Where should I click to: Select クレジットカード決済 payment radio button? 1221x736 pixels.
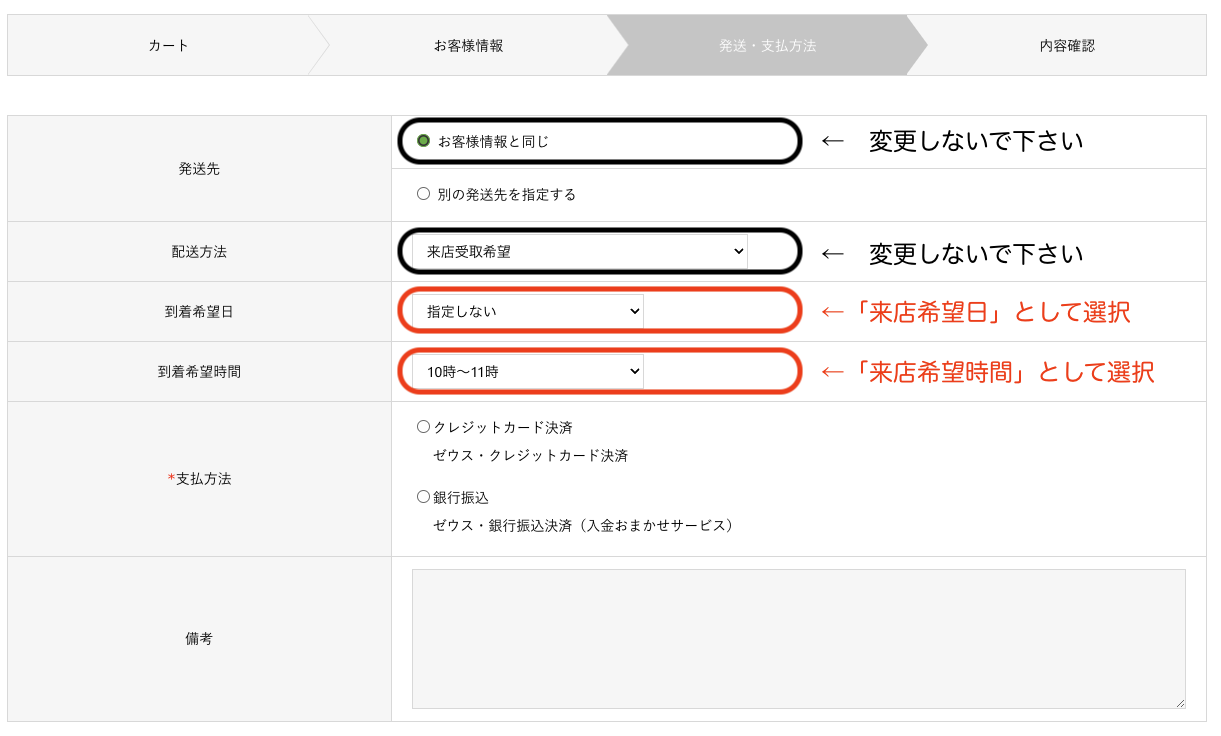[x=423, y=427]
